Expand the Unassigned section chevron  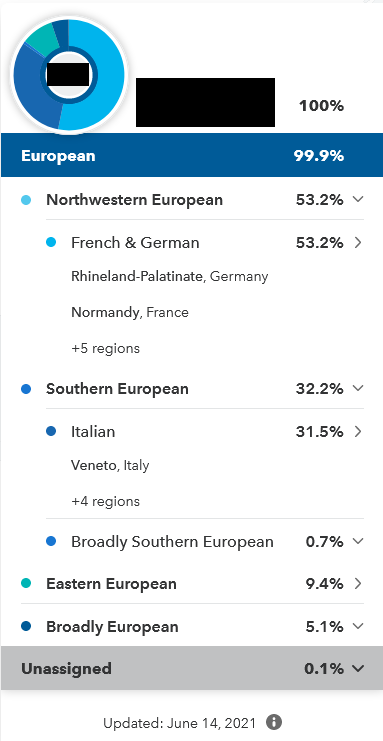[x=358, y=669]
